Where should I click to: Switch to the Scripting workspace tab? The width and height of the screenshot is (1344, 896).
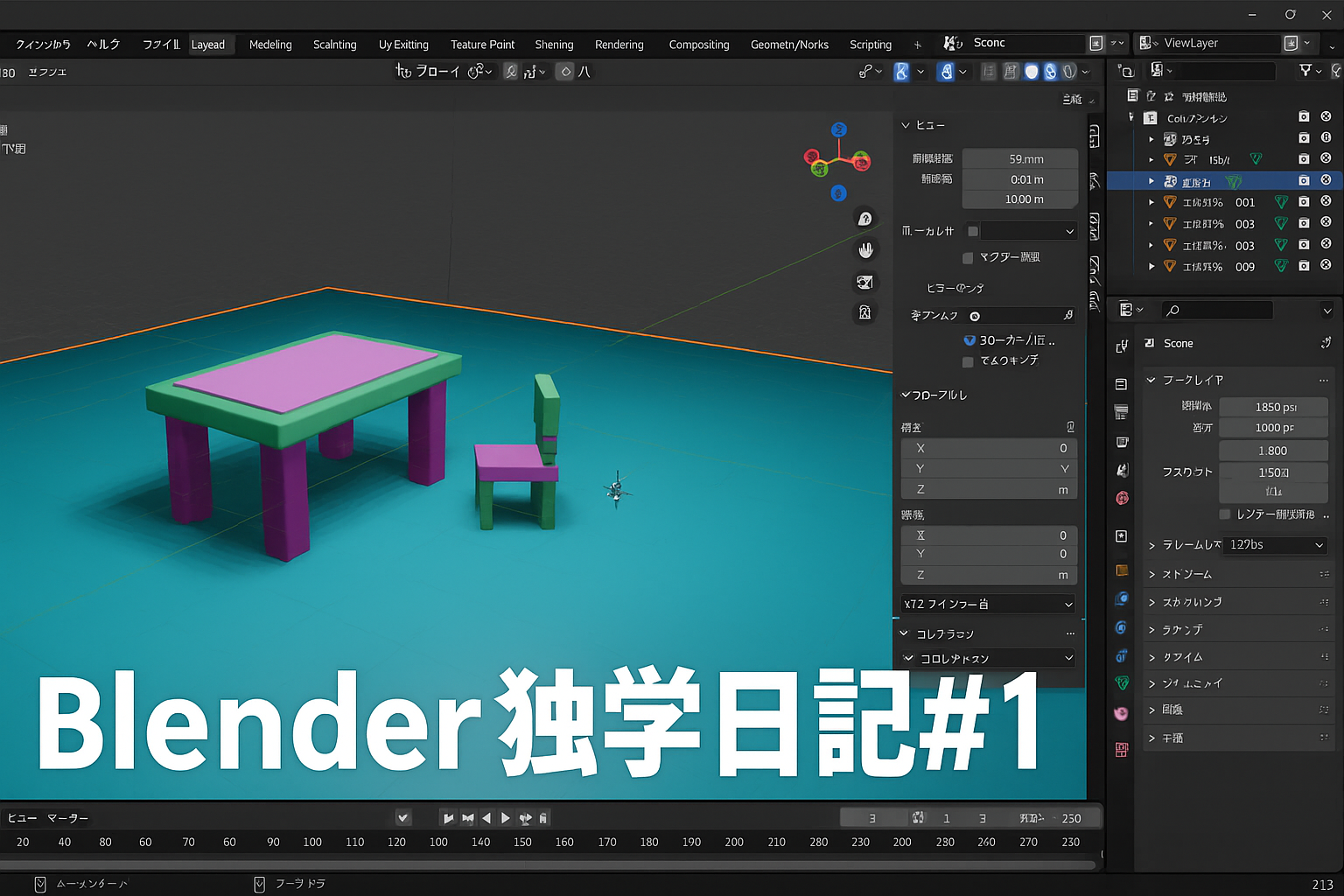[x=871, y=45]
